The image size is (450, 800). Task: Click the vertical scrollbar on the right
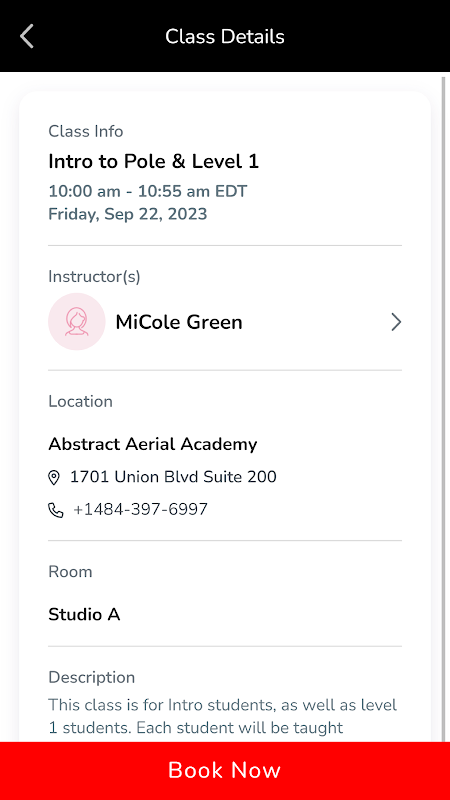click(x=443, y=408)
